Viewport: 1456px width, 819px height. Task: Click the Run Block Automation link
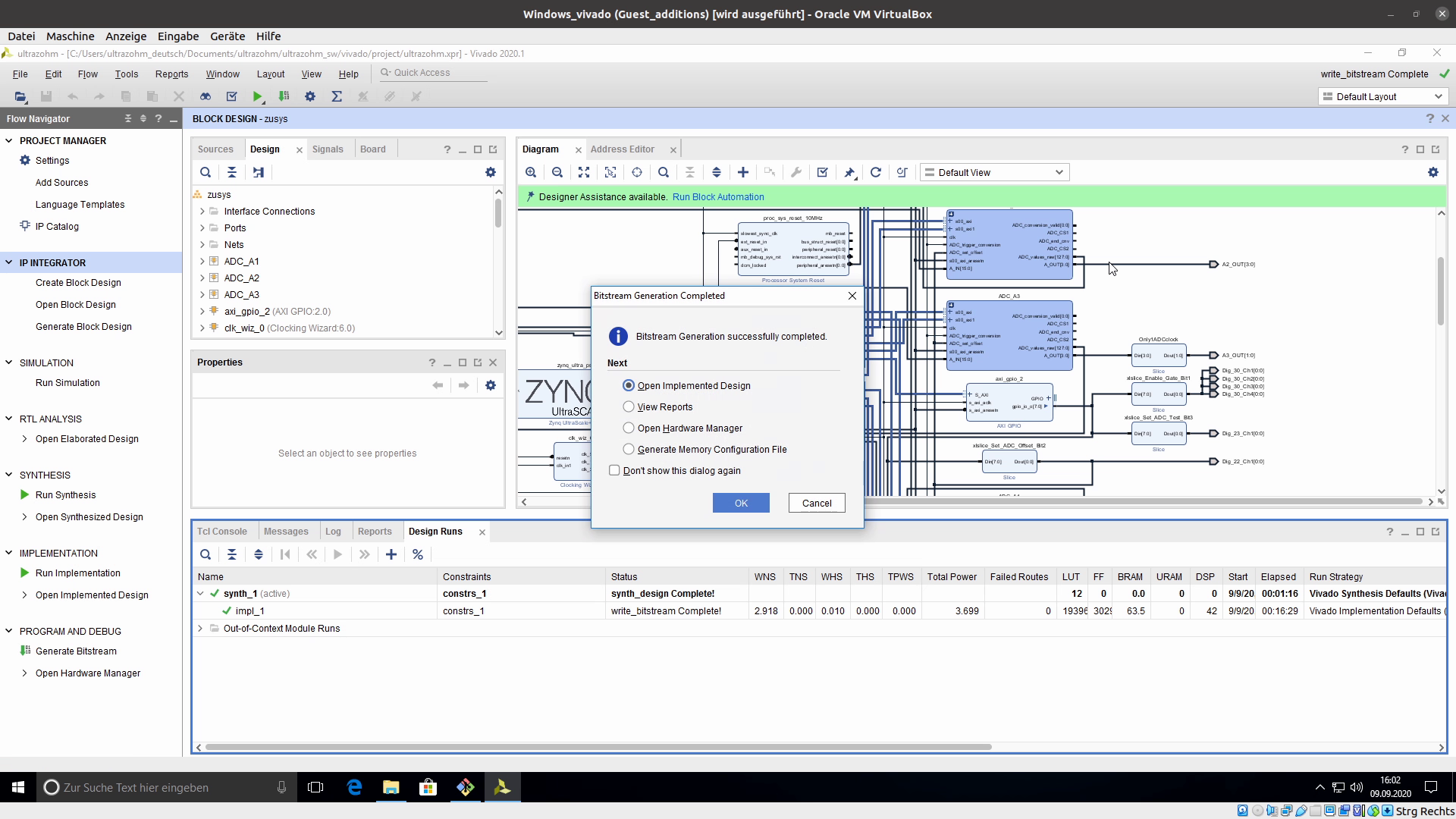click(x=717, y=196)
